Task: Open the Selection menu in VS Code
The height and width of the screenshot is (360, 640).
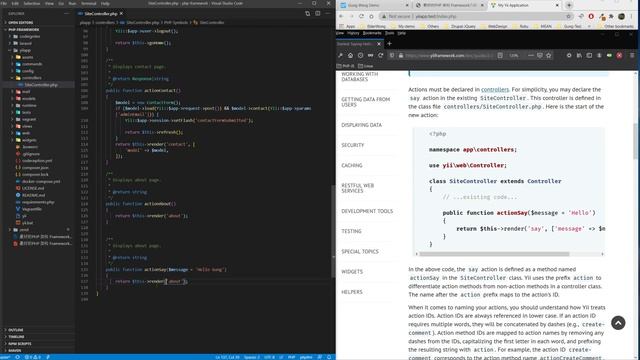Action: point(32,3)
